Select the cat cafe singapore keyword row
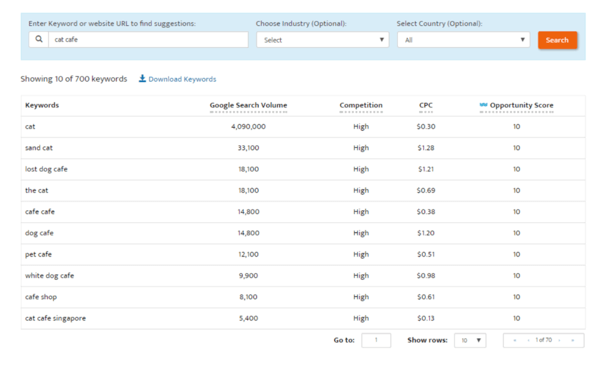 click(x=303, y=318)
